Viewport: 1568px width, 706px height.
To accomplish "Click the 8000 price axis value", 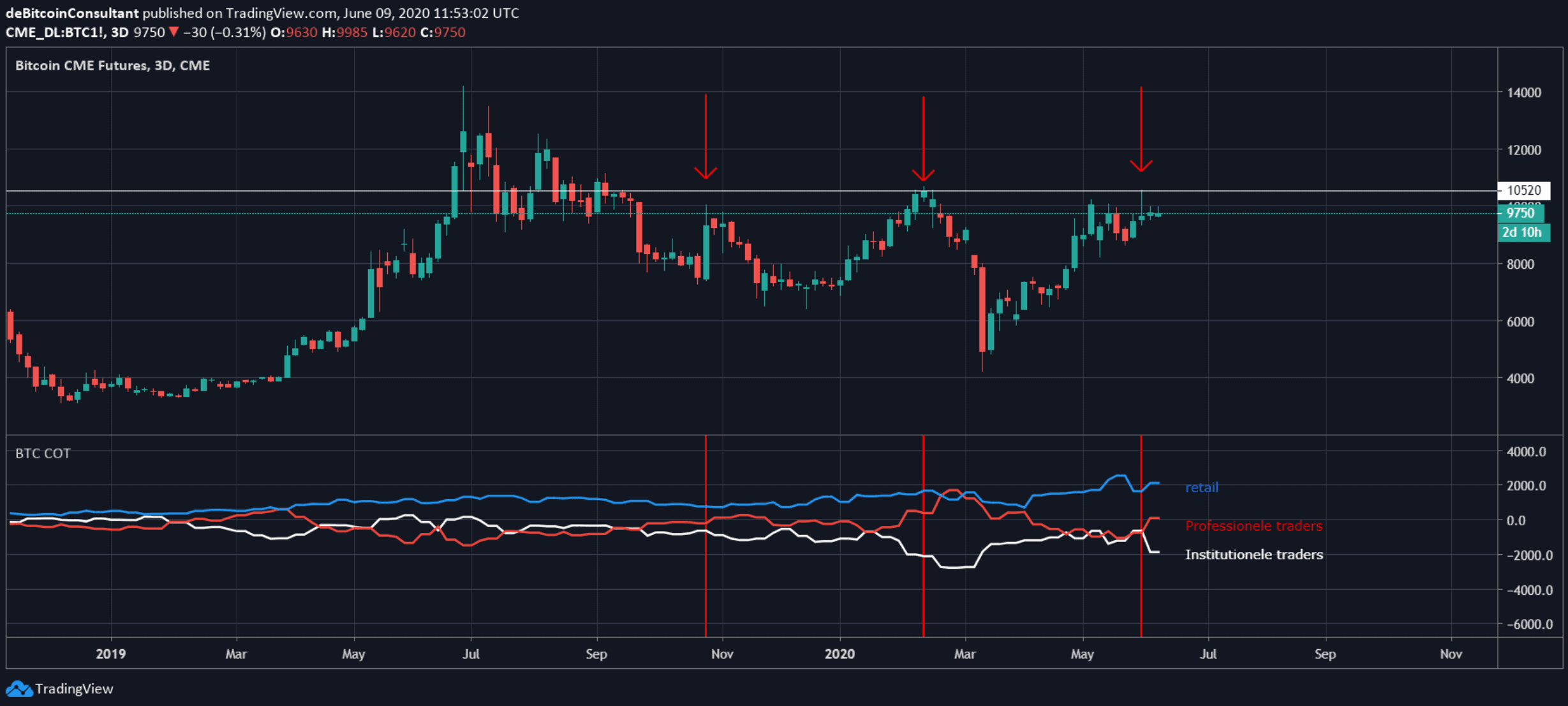I will 1520,264.
